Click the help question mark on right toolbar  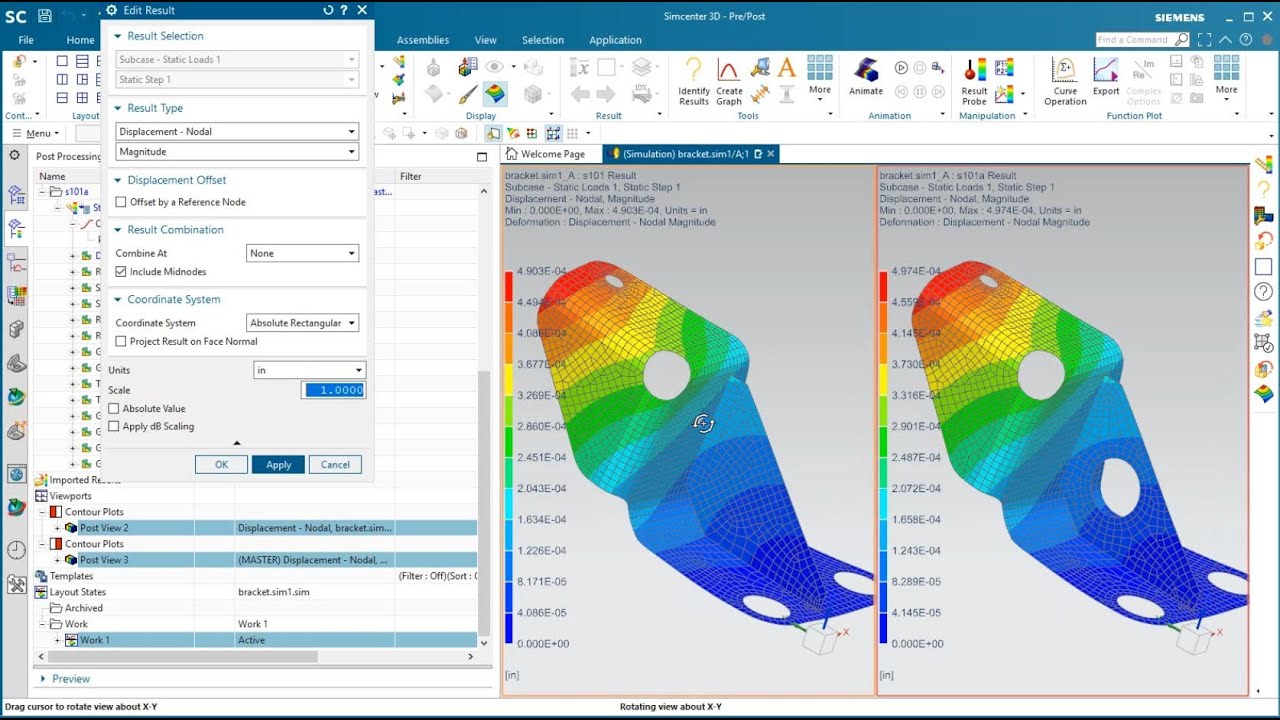[x=1264, y=291]
